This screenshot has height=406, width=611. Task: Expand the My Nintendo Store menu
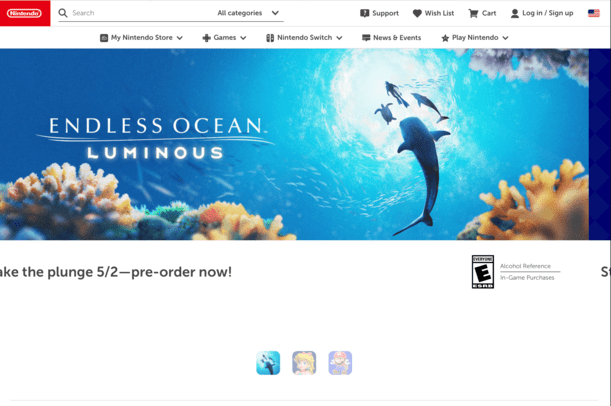(141, 38)
